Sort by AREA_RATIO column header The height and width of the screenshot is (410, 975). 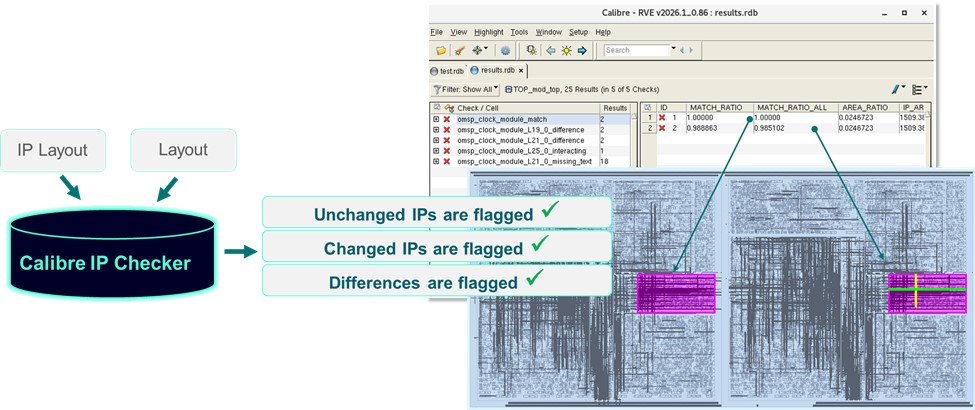(x=867, y=108)
